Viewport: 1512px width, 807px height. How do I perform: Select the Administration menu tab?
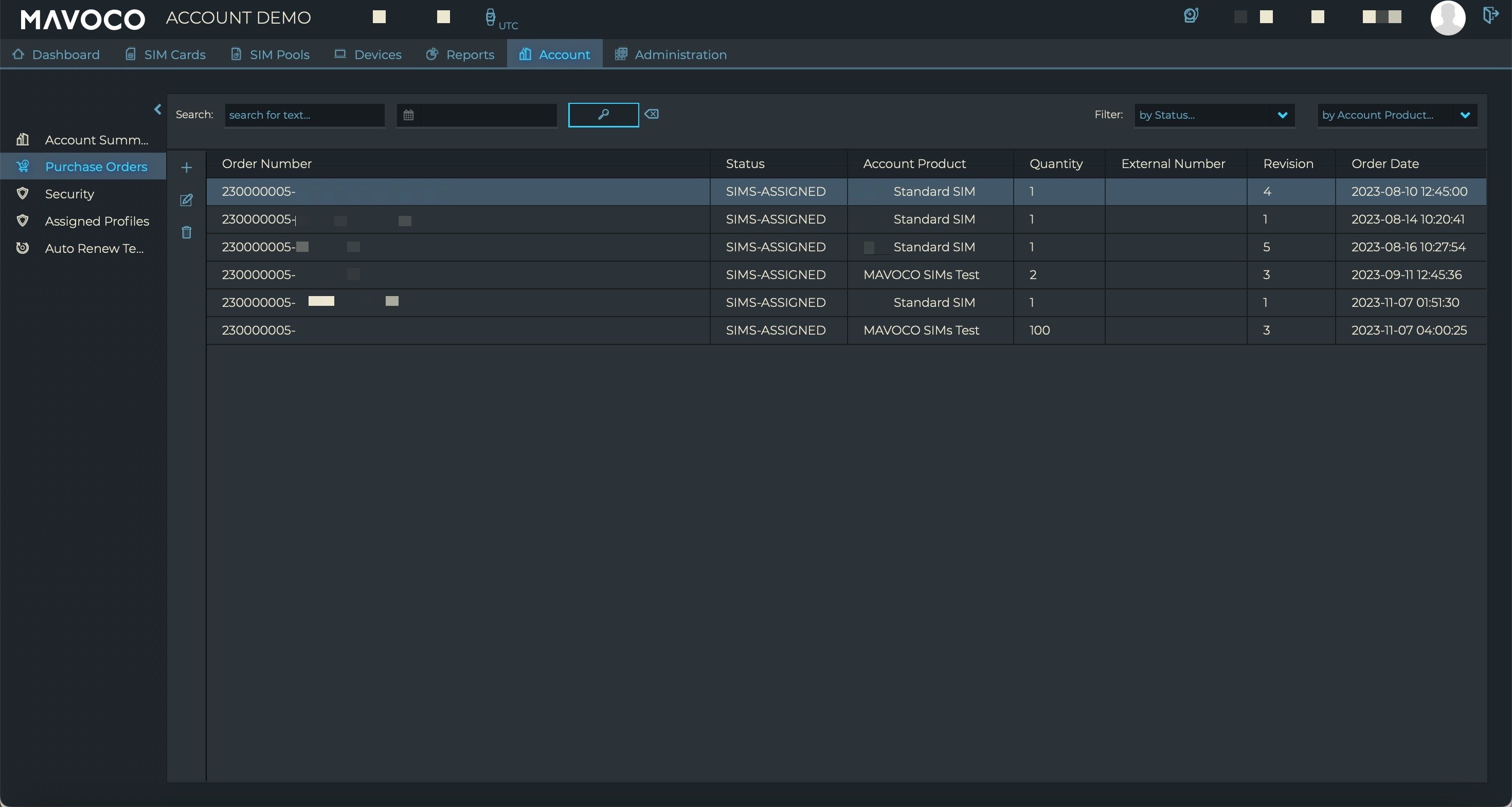pos(680,54)
